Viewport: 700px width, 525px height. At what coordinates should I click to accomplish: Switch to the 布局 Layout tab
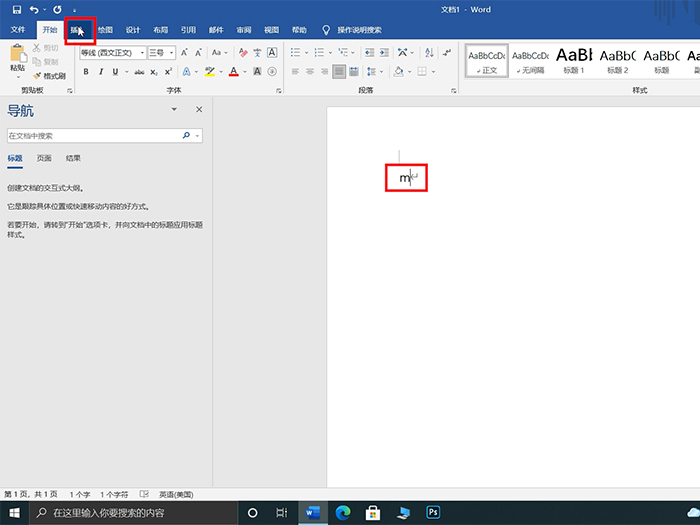(161, 30)
